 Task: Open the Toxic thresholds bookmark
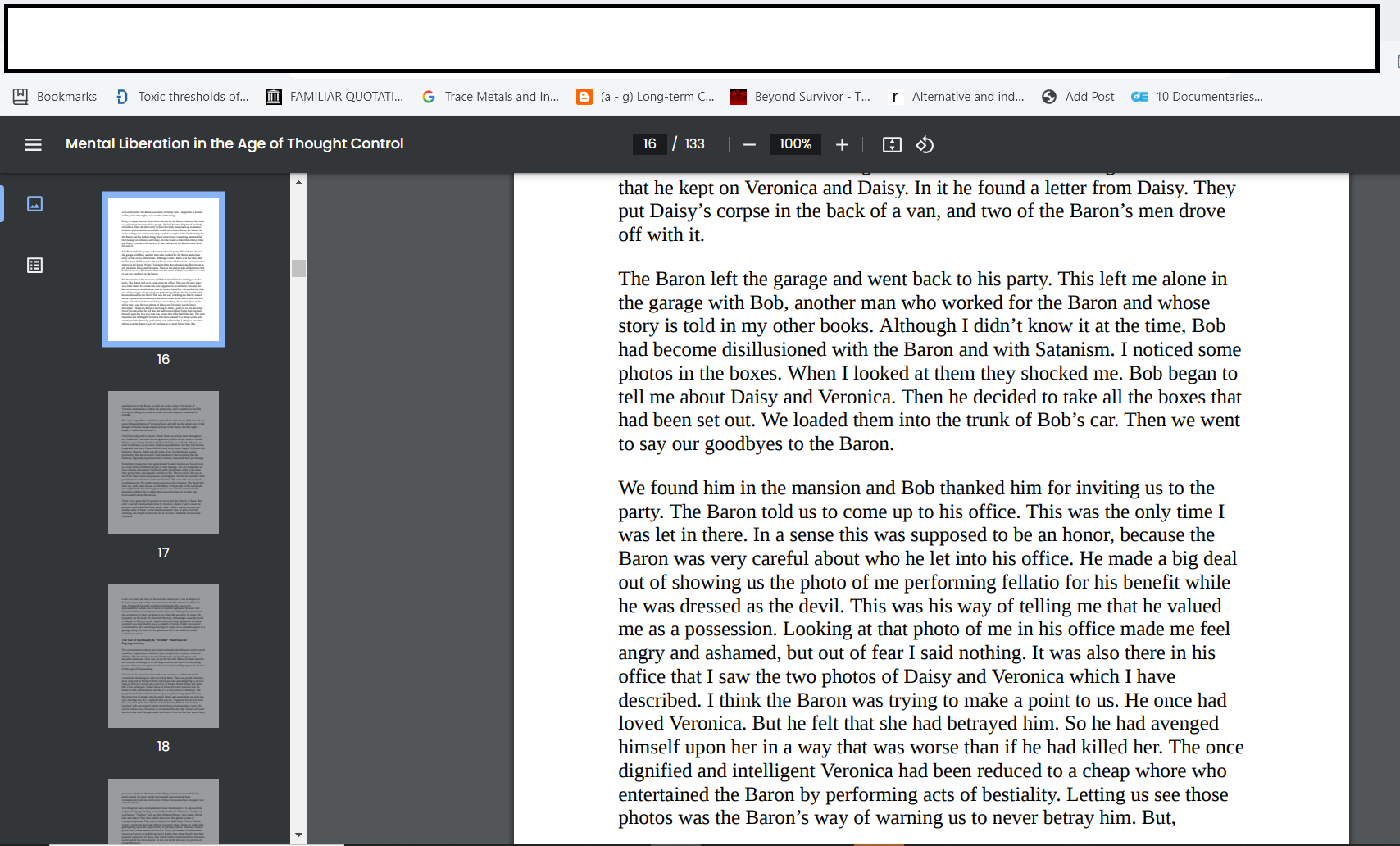pos(182,97)
